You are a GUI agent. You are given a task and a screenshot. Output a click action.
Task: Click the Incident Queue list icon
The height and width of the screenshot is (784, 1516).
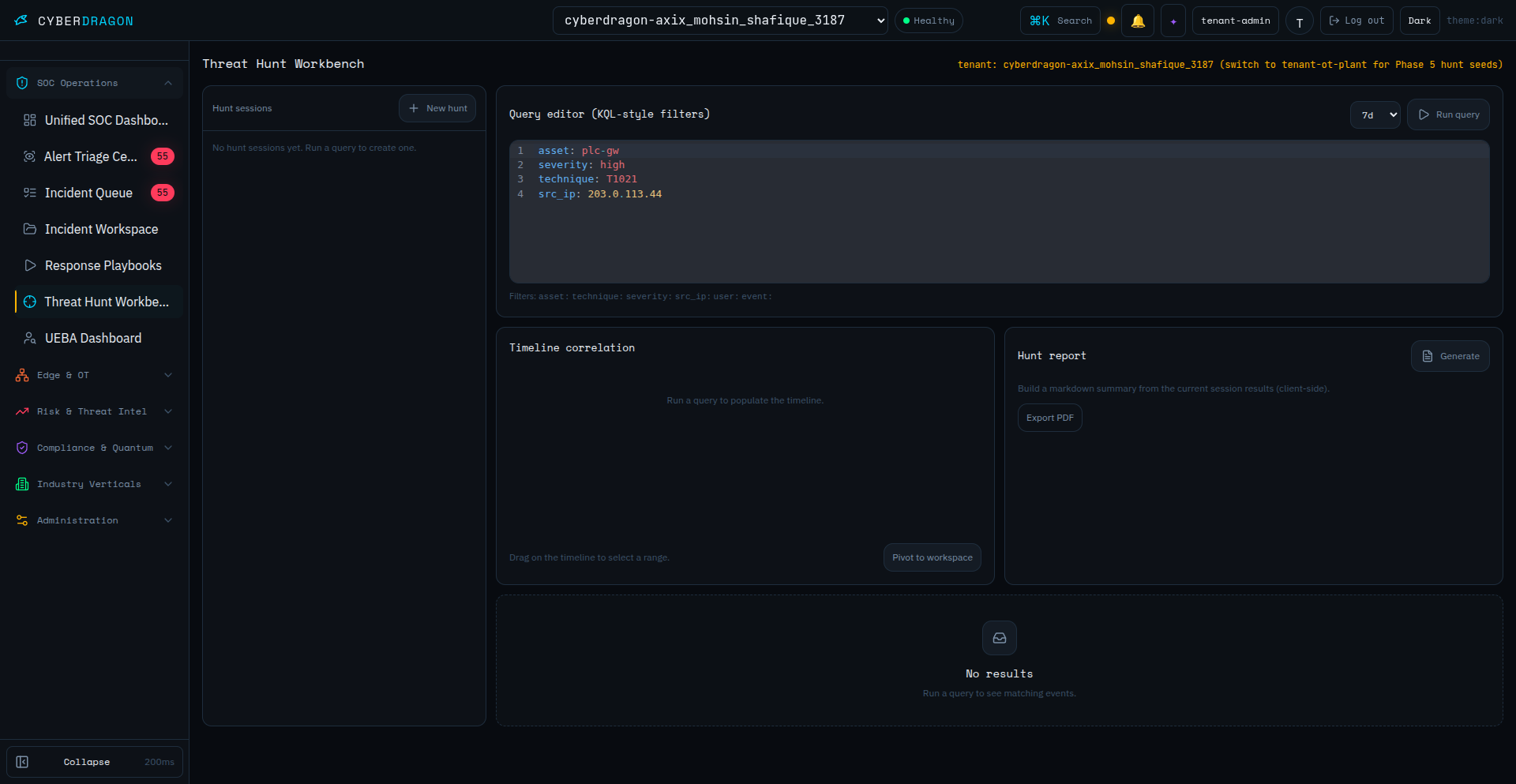coord(30,193)
